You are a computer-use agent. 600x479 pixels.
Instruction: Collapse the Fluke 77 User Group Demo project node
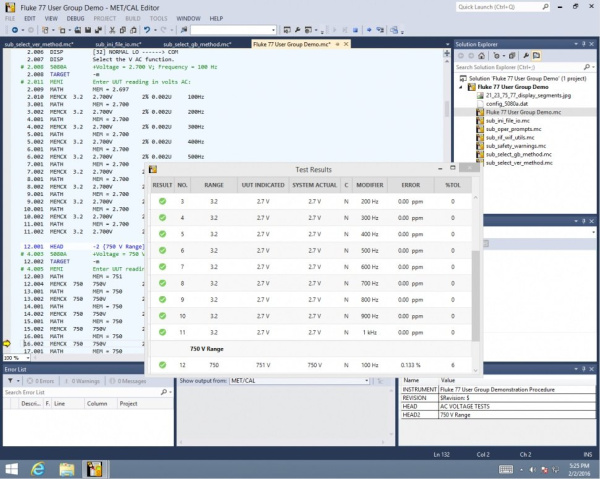point(462,87)
